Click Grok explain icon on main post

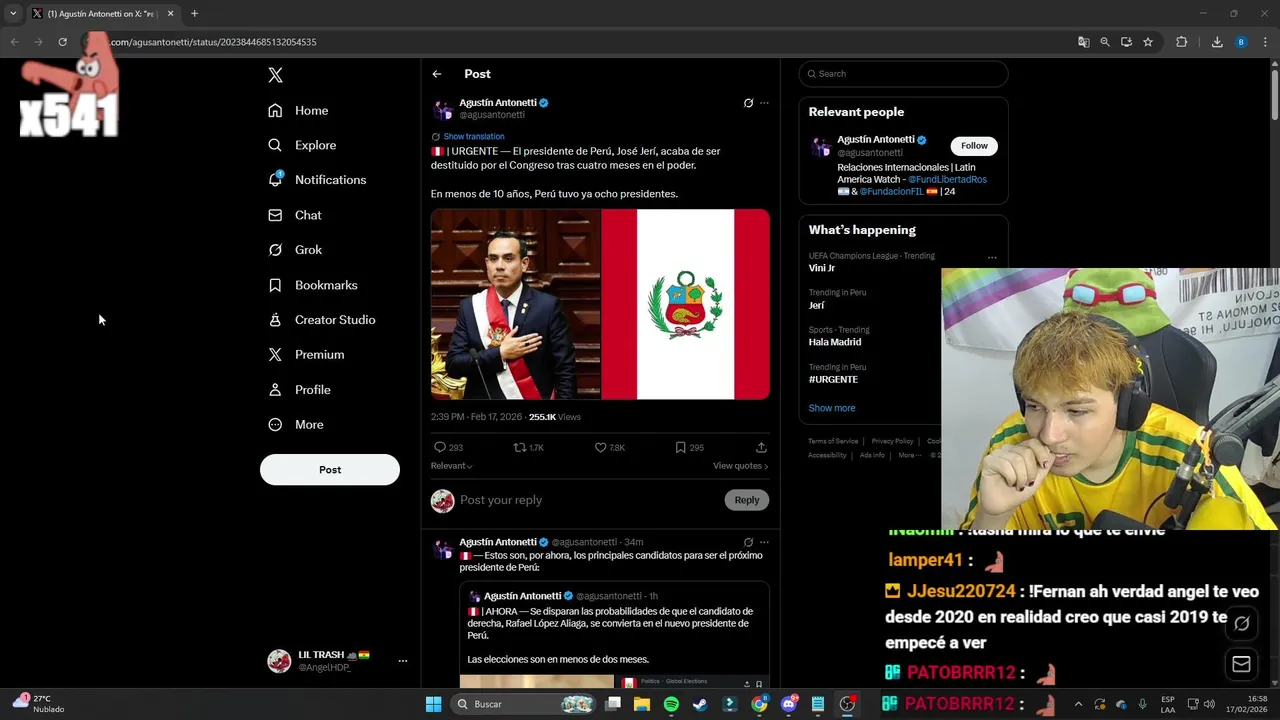(x=748, y=103)
